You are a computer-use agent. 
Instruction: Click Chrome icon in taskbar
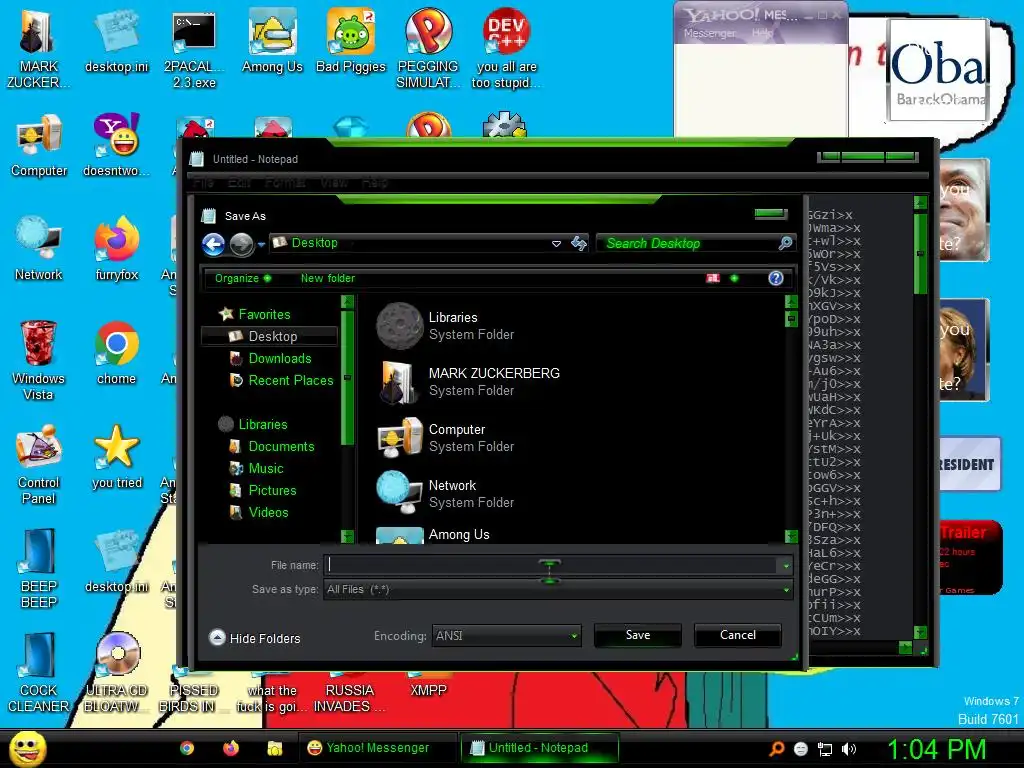click(x=187, y=748)
